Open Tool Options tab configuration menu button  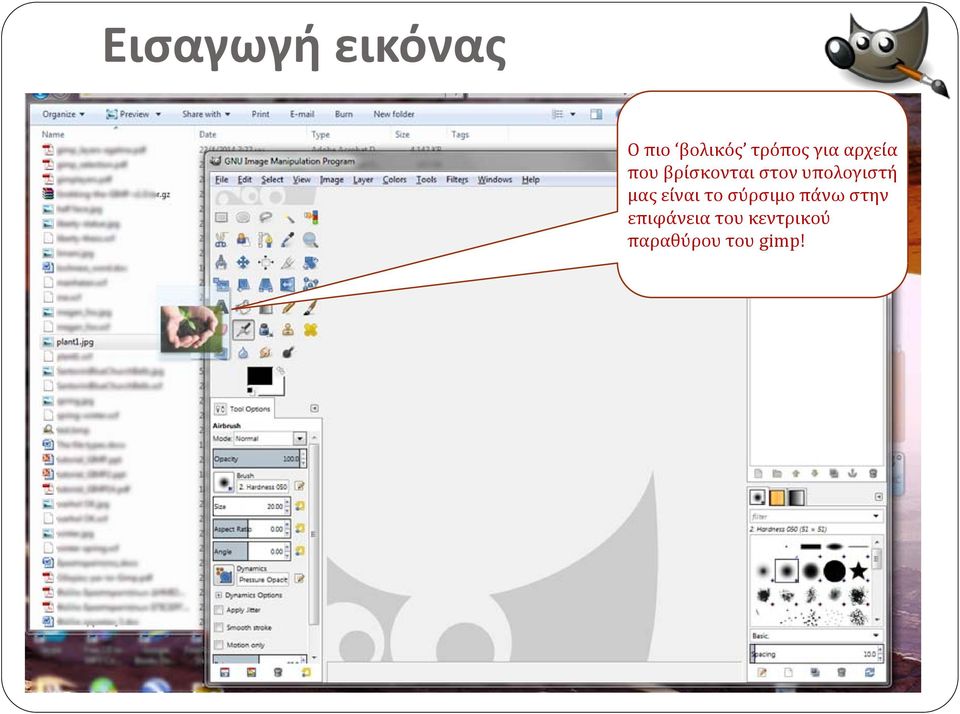pyautogui.click(x=315, y=408)
